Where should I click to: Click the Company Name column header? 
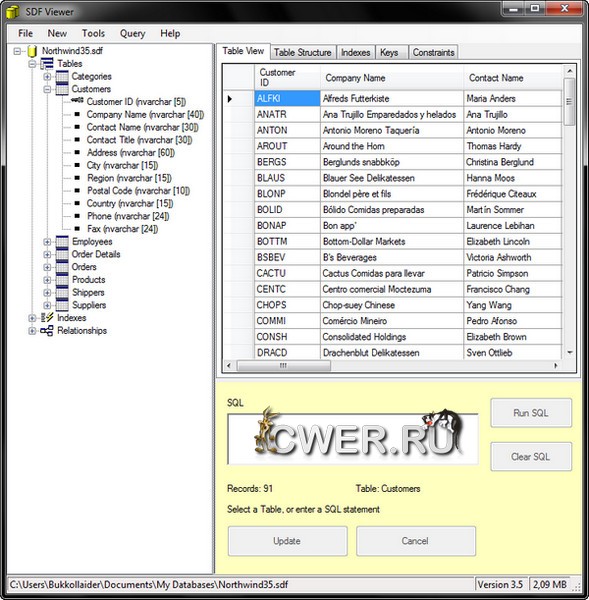point(392,78)
